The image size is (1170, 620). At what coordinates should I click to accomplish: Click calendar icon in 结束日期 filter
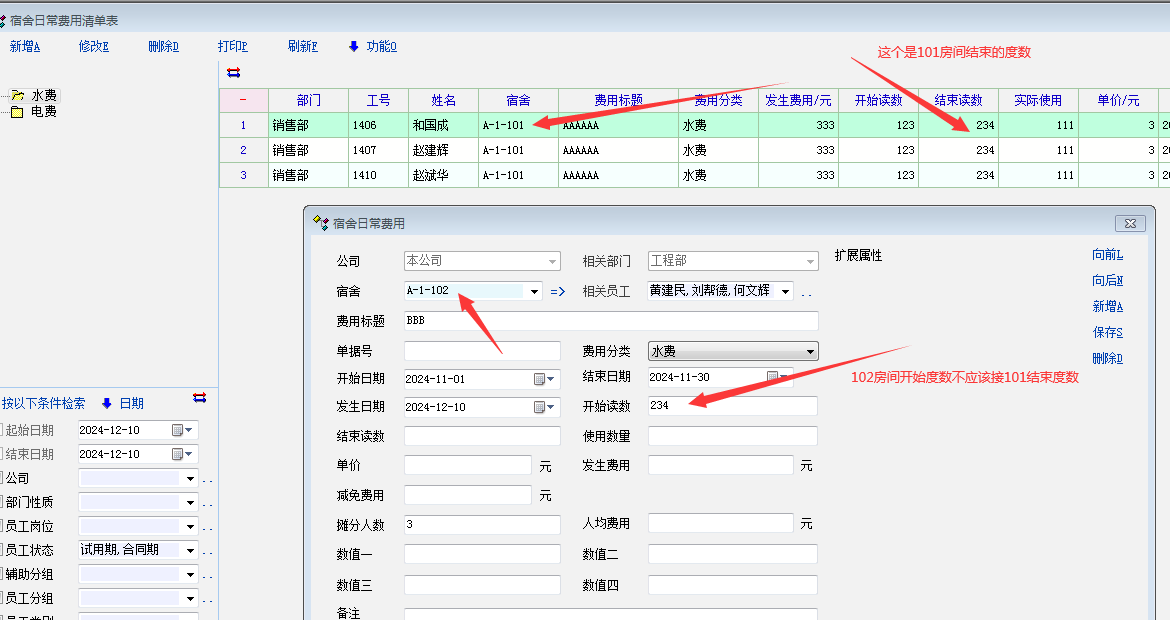pyautogui.click(x=178, y=454)
